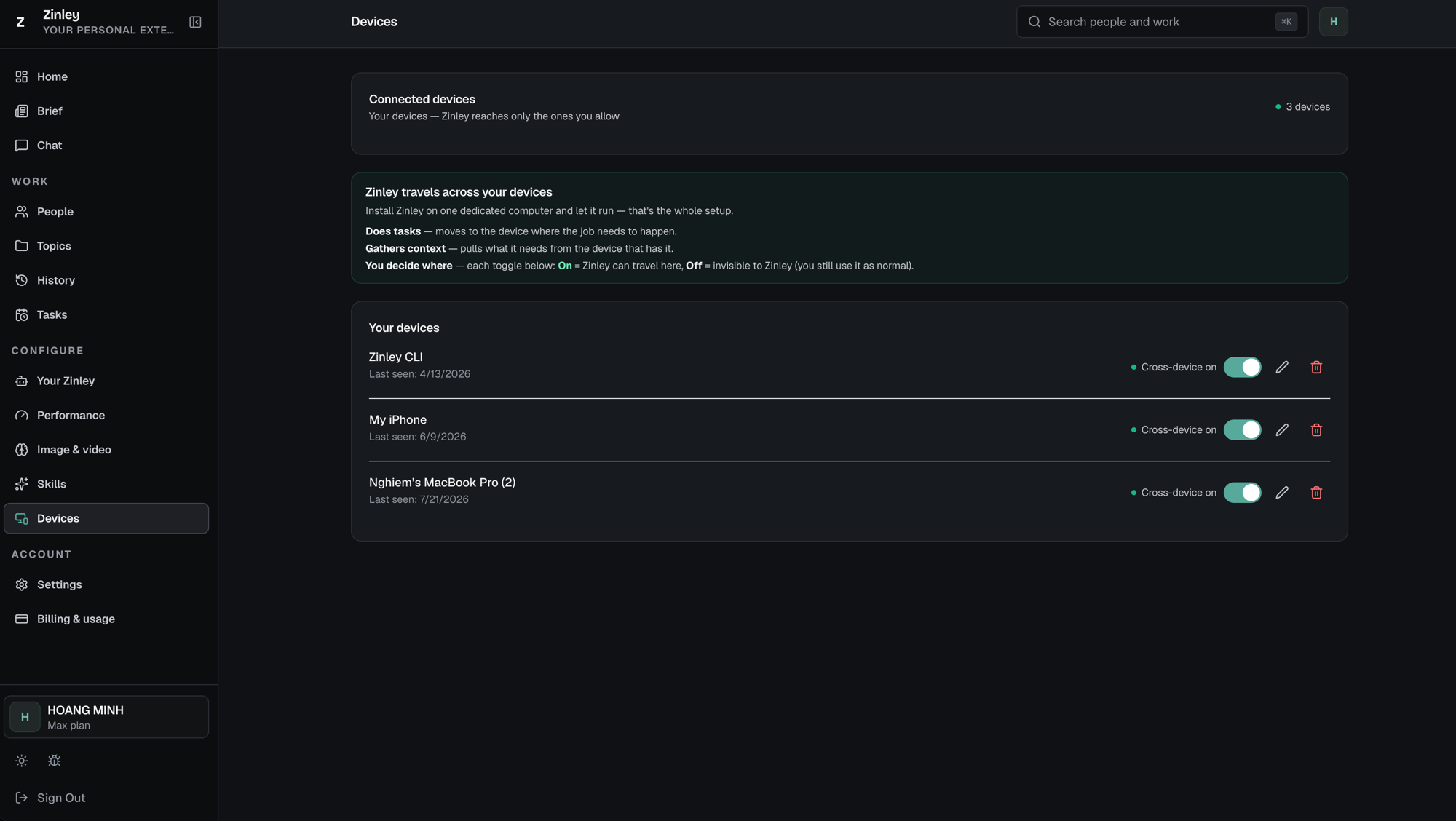The height and width of the screenshot is (821, 1456).
Task: Delete the Zinley CLI device
Action: pyautogui.click(x=1316, y=367)
